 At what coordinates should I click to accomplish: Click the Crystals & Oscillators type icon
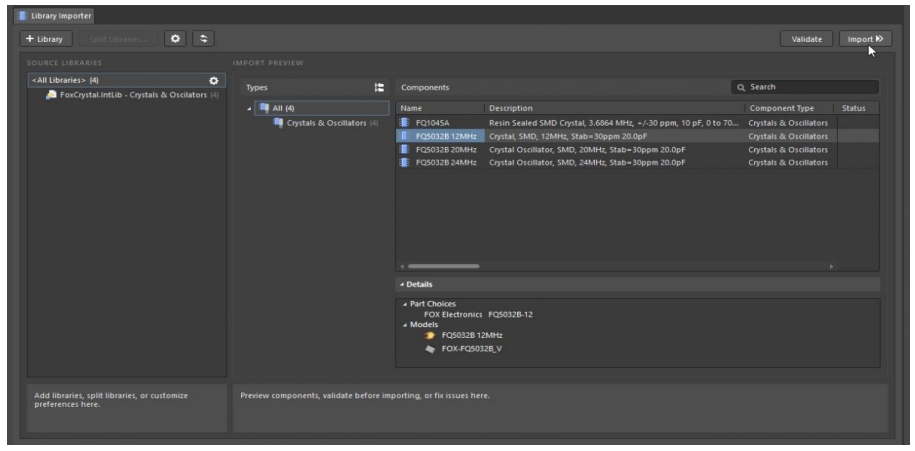(278, 123)
